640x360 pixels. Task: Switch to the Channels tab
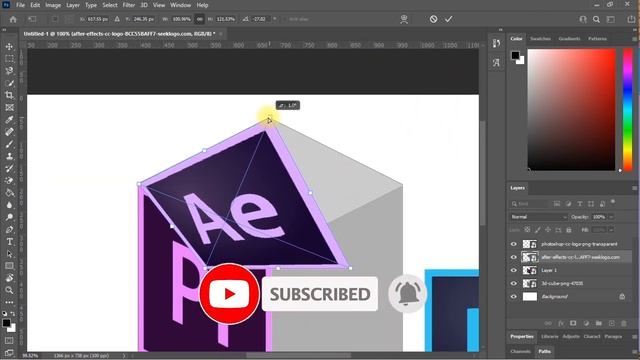[520, 351]
